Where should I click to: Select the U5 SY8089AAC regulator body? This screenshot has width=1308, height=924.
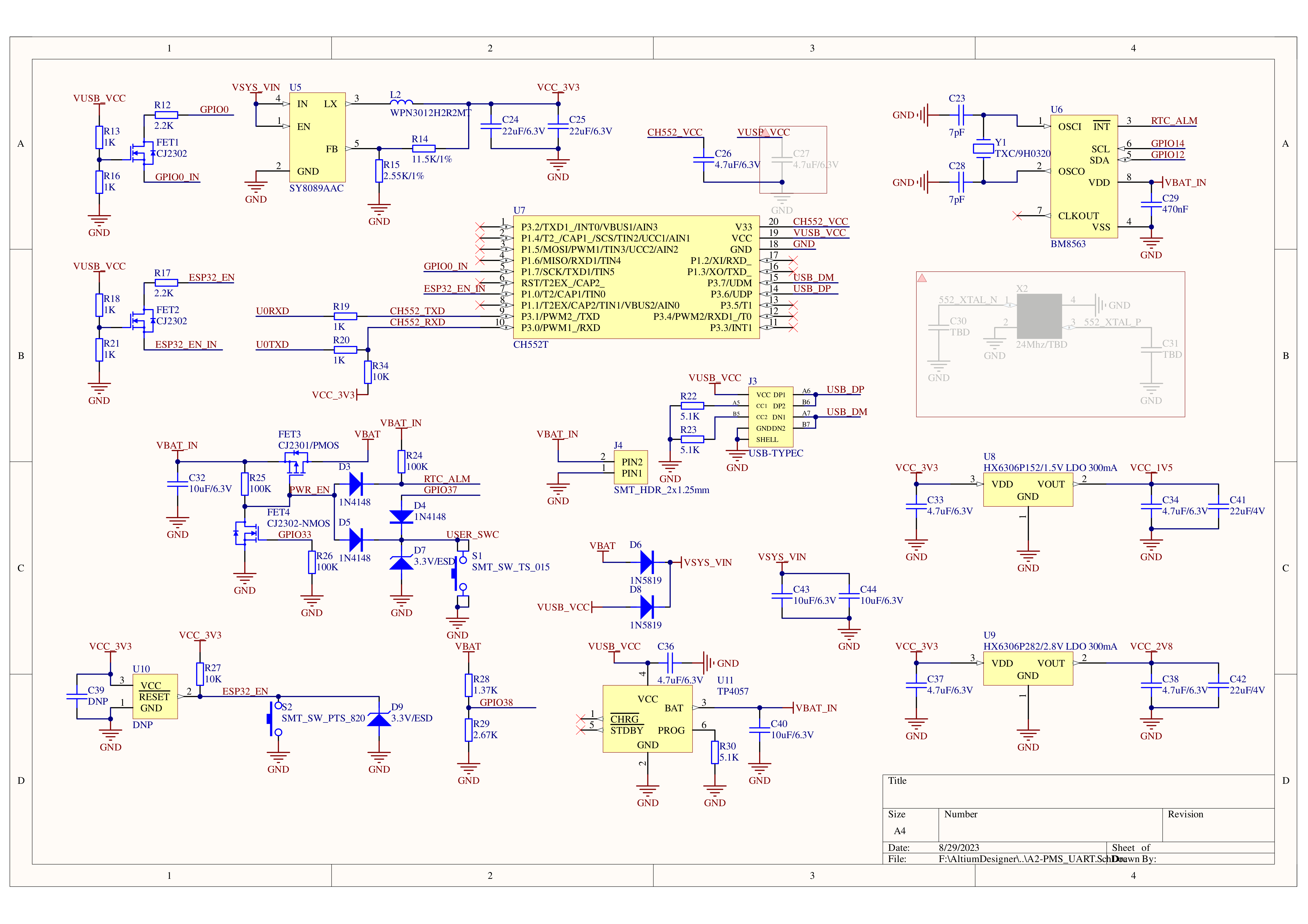point(317,137)
